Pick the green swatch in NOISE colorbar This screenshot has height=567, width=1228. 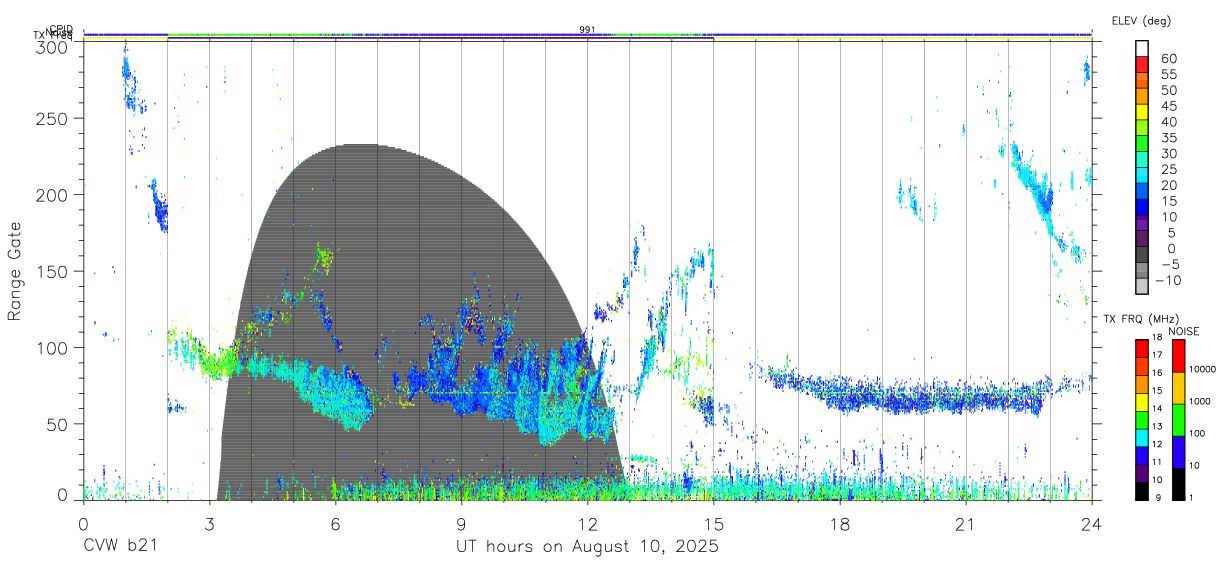coord(1177,419)
